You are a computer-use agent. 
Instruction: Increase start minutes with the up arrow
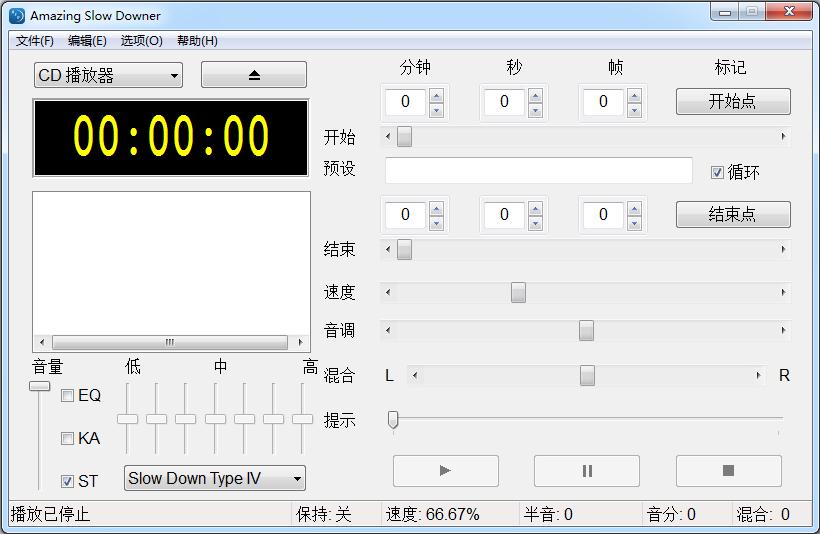[436, 95]
